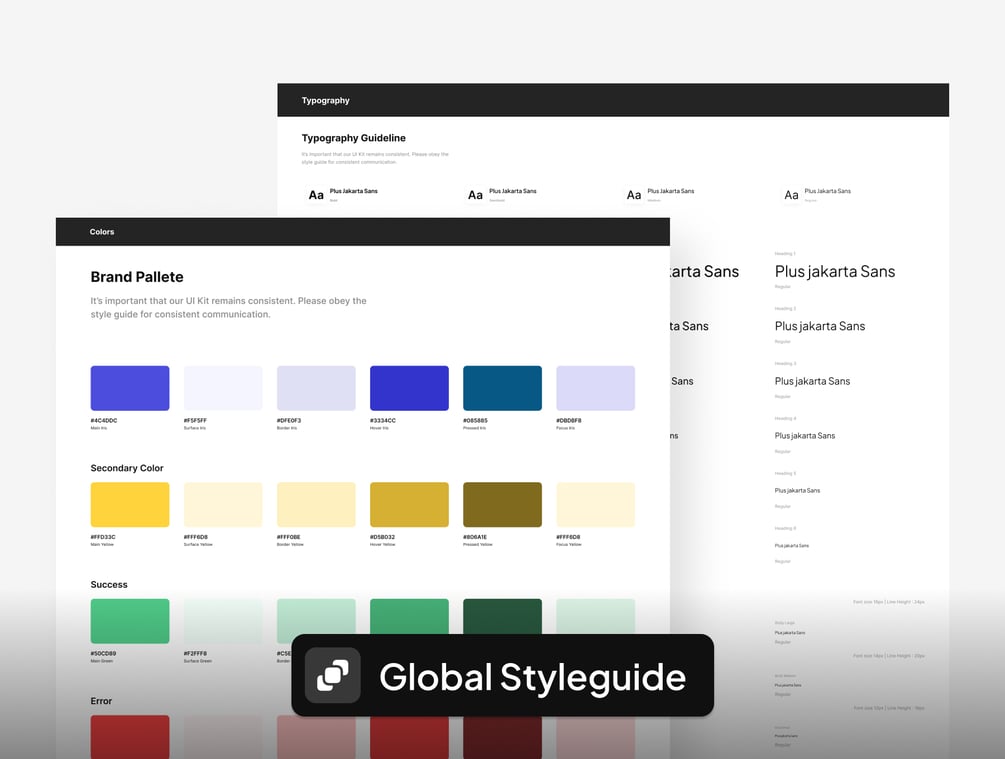Click the Brand Pallete heading
The height and width of the screenshot is (759, 1005).
[137, 277]
